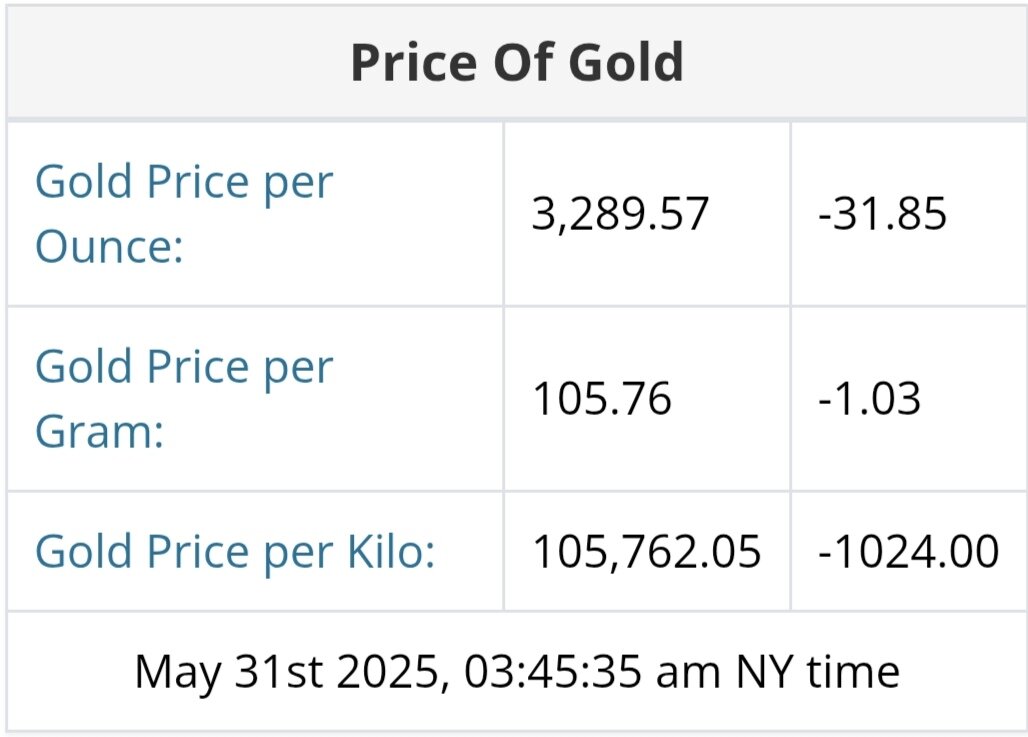Click the word Price in the title

415,63
